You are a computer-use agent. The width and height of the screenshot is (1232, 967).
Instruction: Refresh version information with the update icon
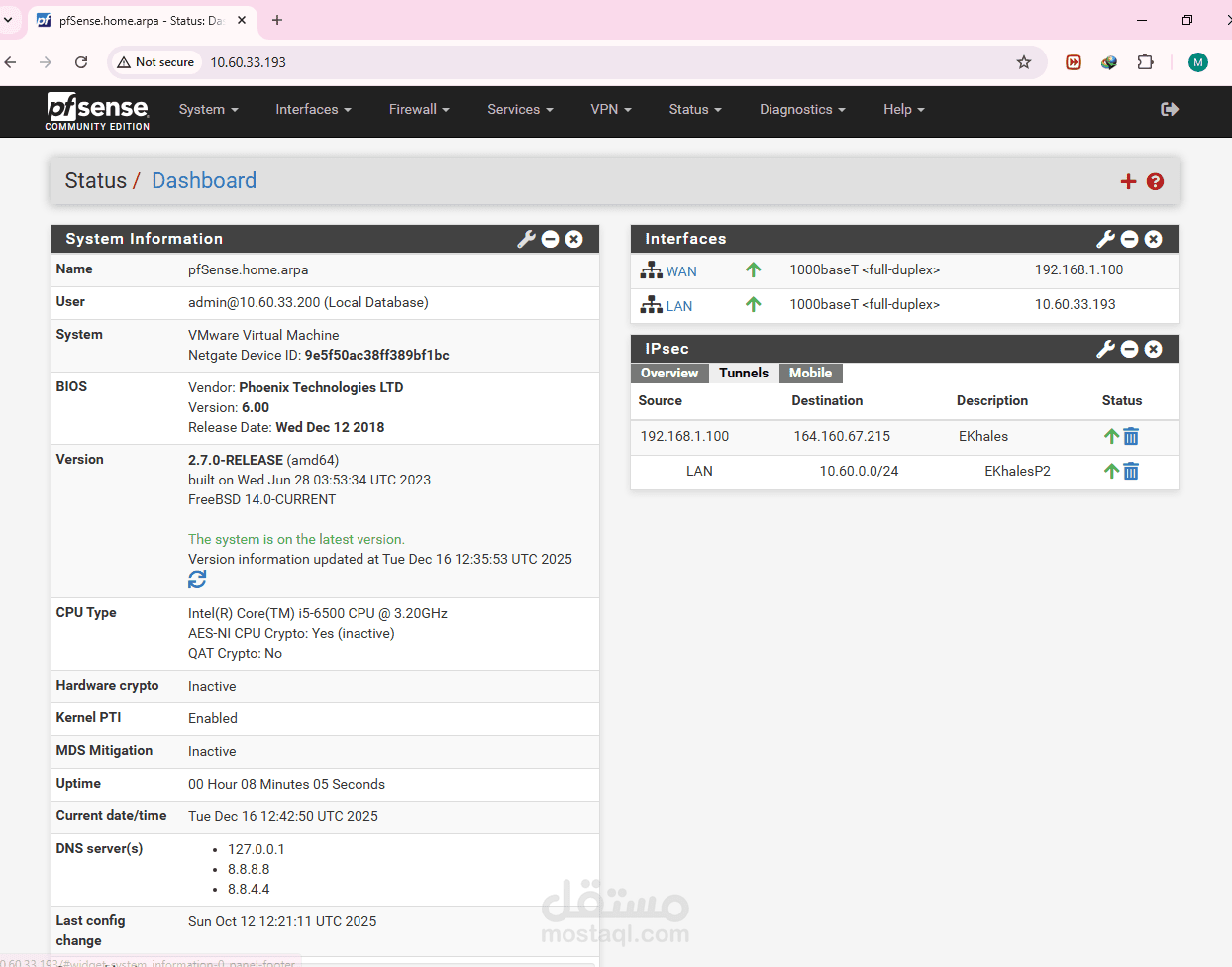196,579
